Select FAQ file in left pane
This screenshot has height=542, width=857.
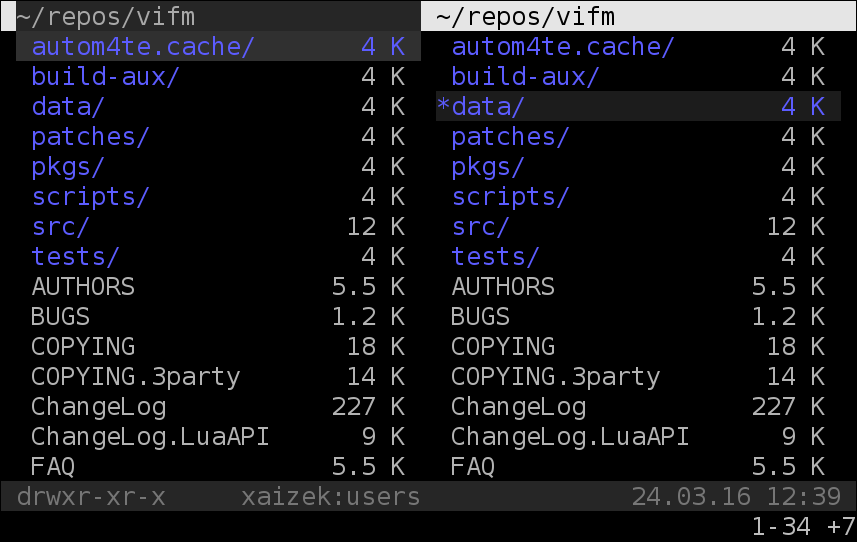pyautogui.click(x=219, y=466)
